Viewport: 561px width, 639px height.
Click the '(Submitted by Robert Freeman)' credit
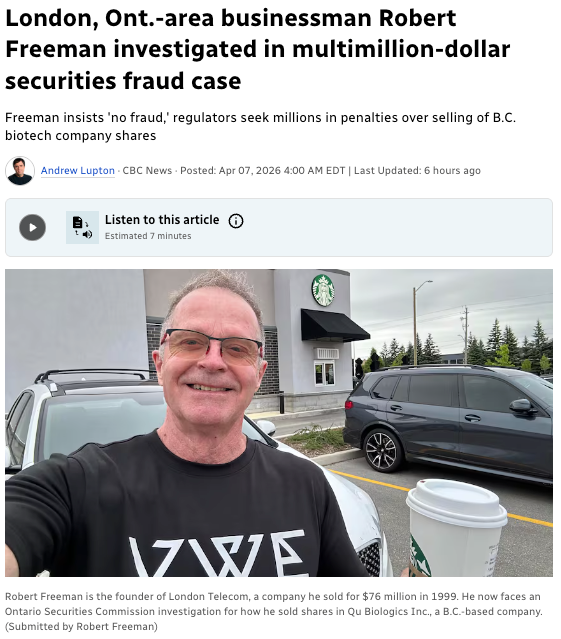pos(81,626)
